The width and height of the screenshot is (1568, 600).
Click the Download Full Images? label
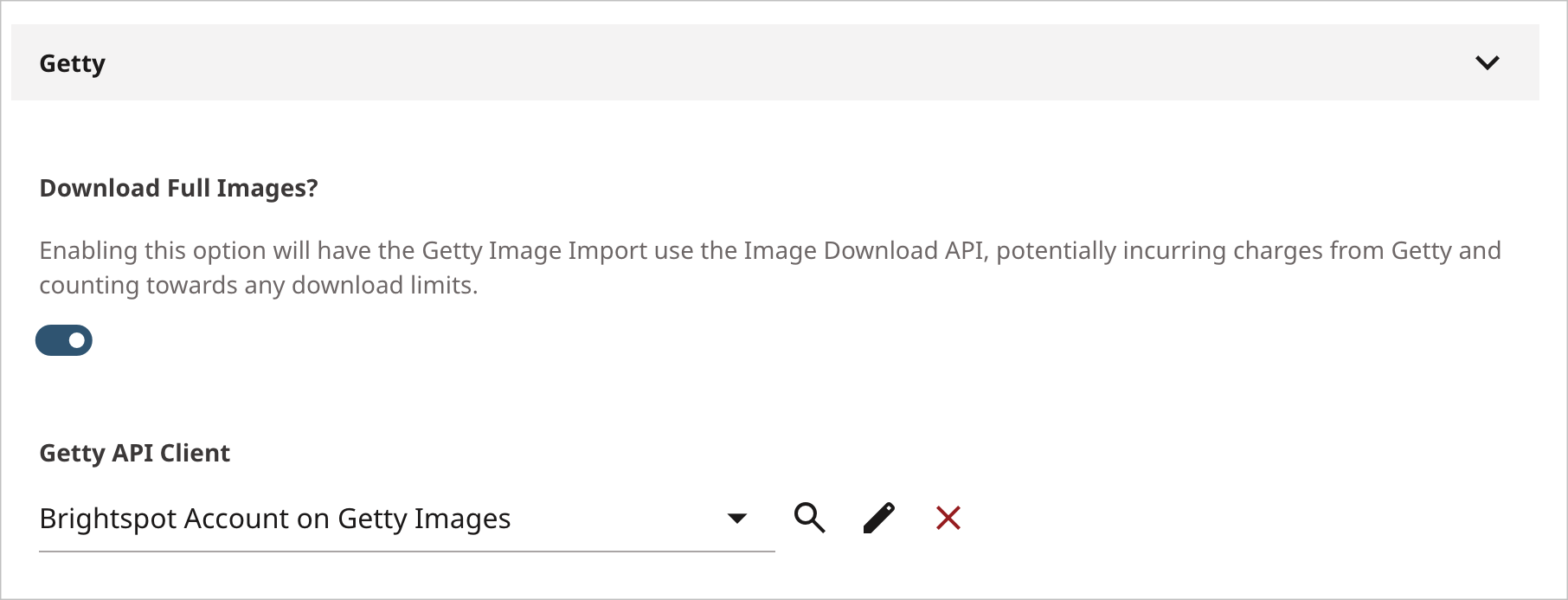tap(178, 187)
